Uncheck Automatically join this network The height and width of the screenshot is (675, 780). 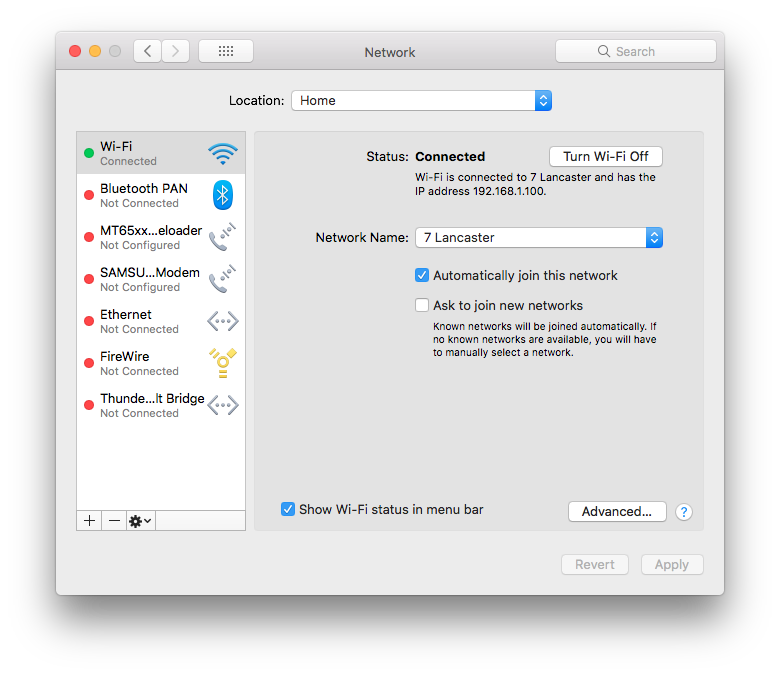pos(422,275)
